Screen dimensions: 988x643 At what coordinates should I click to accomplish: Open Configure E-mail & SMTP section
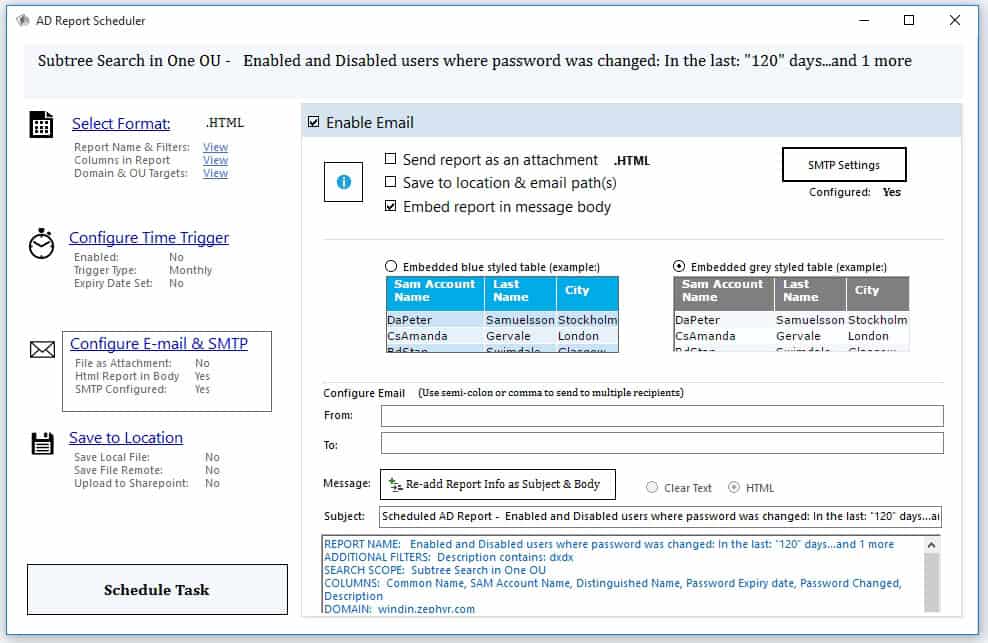[159, 344]
